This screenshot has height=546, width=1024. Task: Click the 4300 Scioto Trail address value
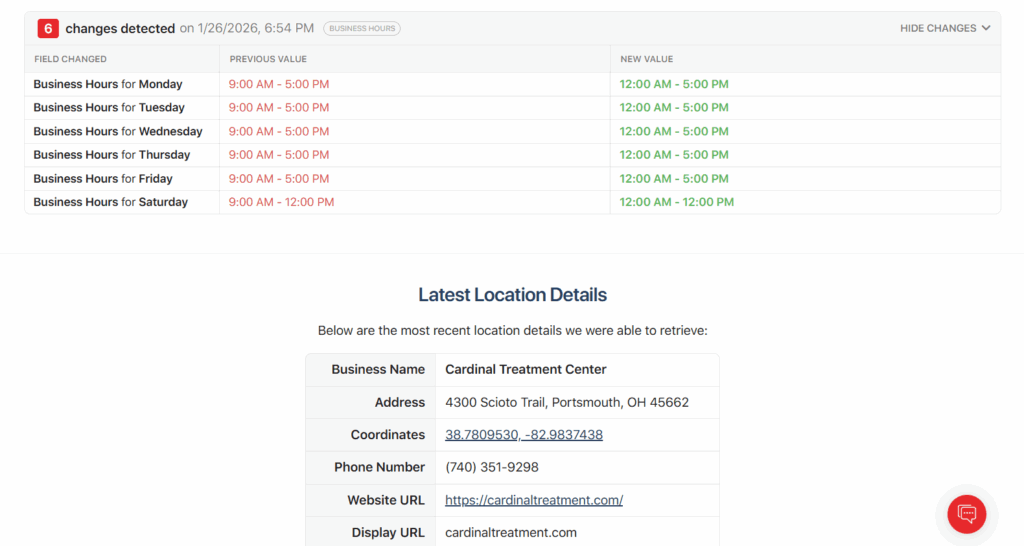tap(567, 403)
